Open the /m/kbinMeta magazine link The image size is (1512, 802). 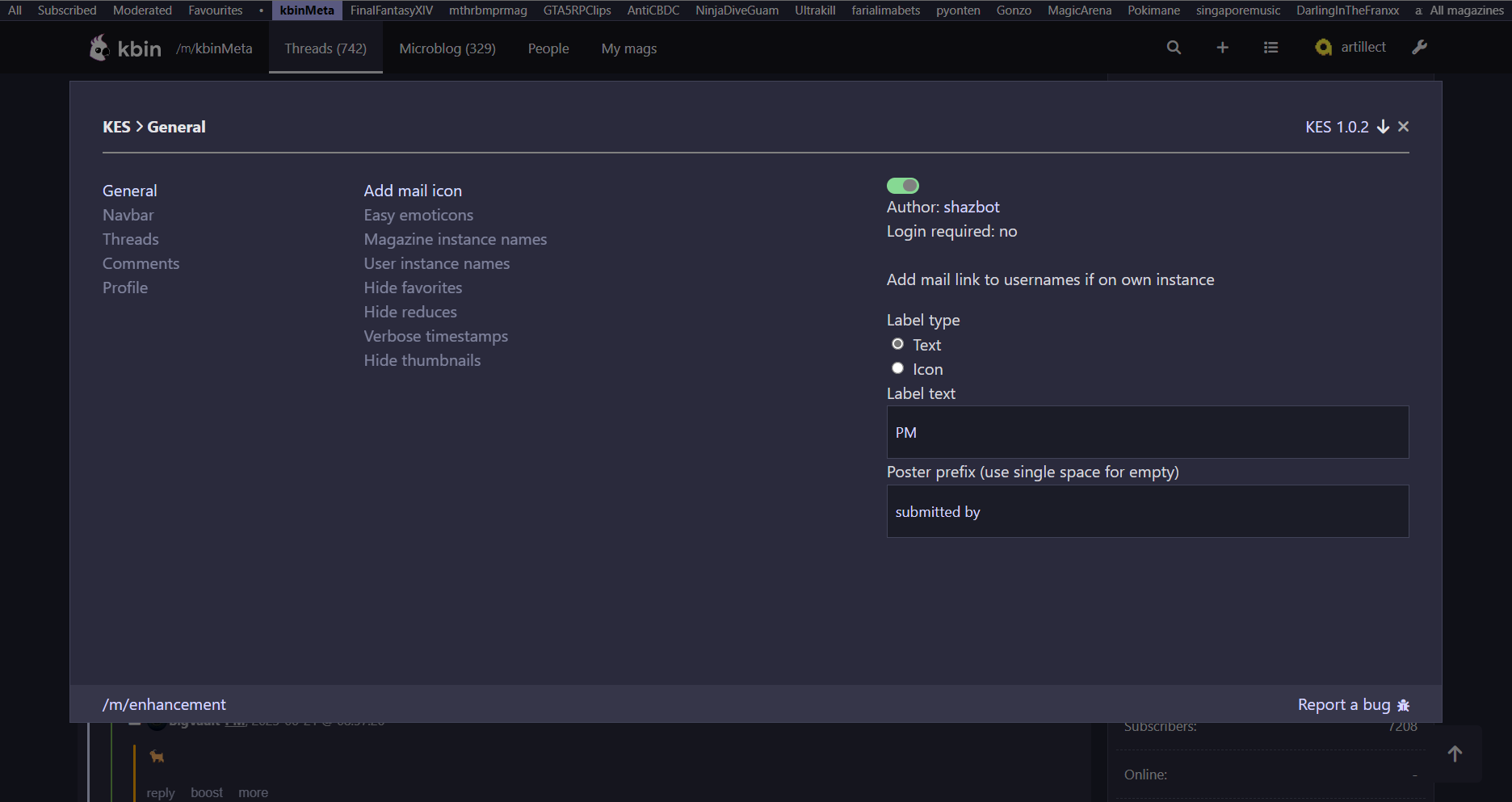coord(214,48)
